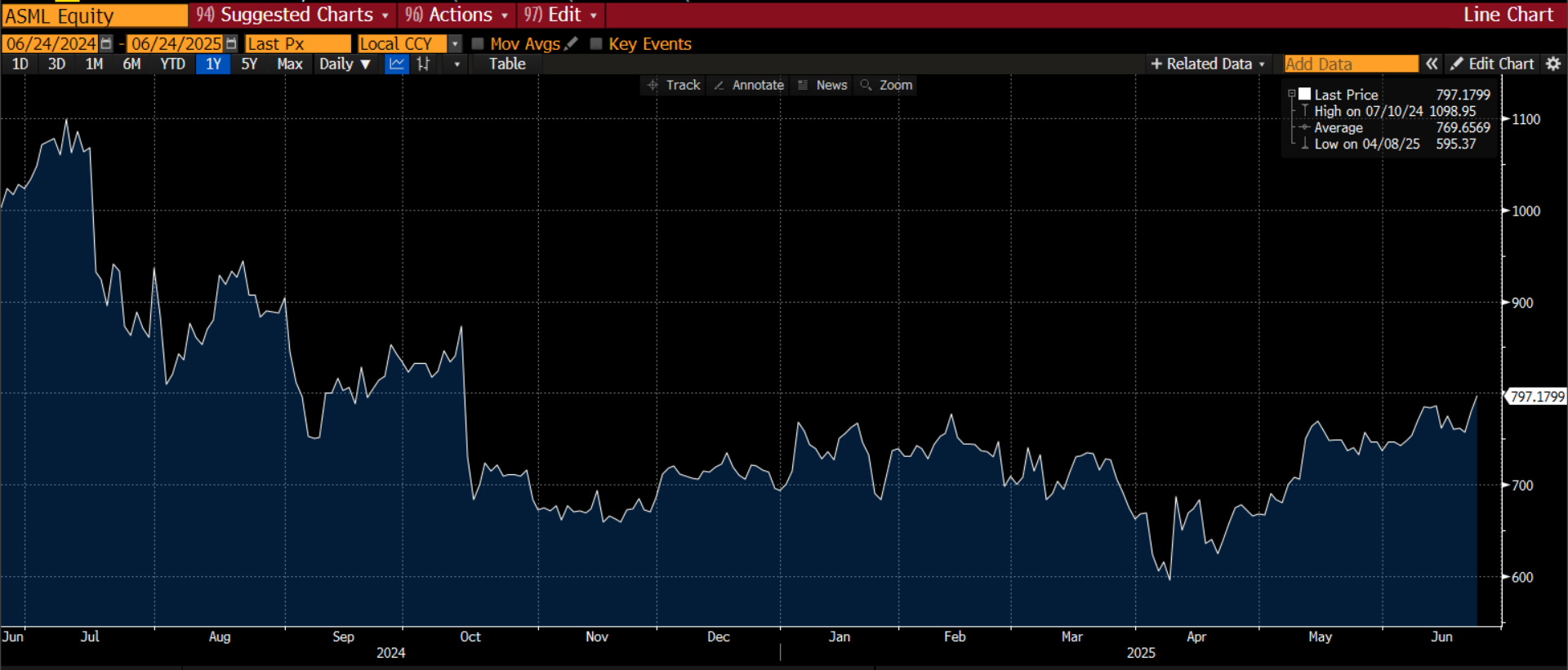Edit moving averages with the pencil icon
Viewport: 1568px width, 670px height.
[572, 43]
